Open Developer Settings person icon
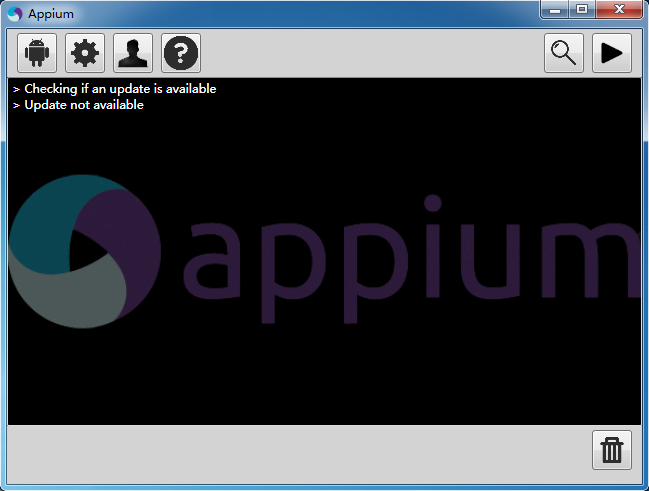Image resolution: width=649 pixels, height=491 pixels. pos(133,53)
